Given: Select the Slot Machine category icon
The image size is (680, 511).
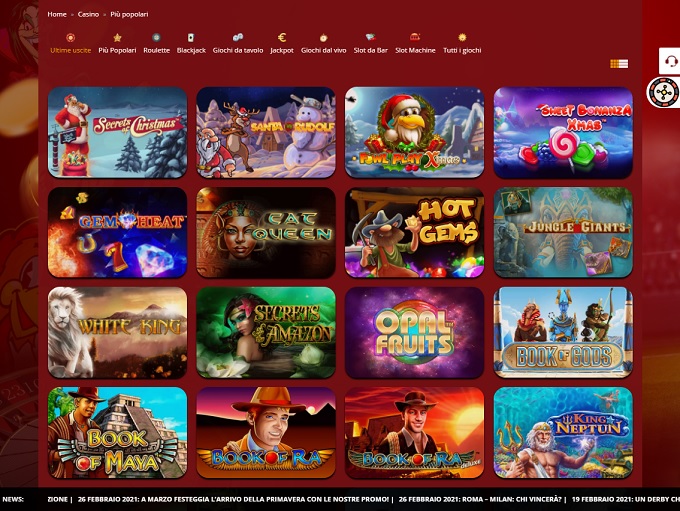Looking at the screenshot, I should (415, 37).
